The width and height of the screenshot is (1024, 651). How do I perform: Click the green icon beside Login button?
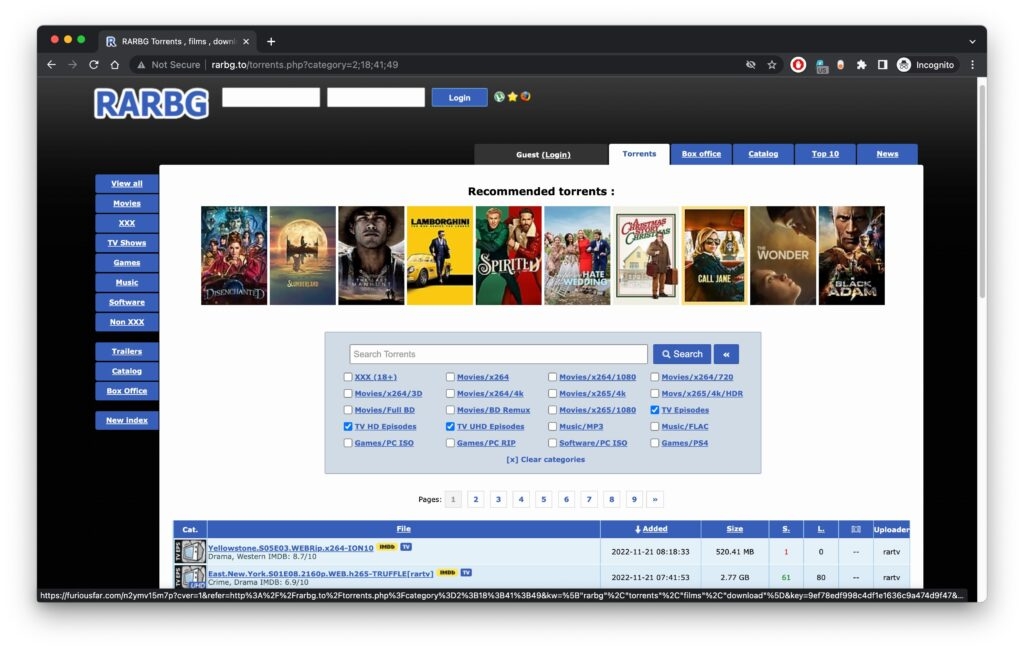500,97
